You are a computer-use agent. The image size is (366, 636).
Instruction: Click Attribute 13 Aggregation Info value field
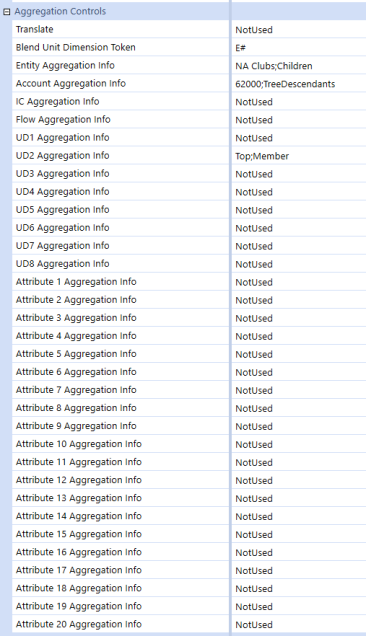(299, 498)
